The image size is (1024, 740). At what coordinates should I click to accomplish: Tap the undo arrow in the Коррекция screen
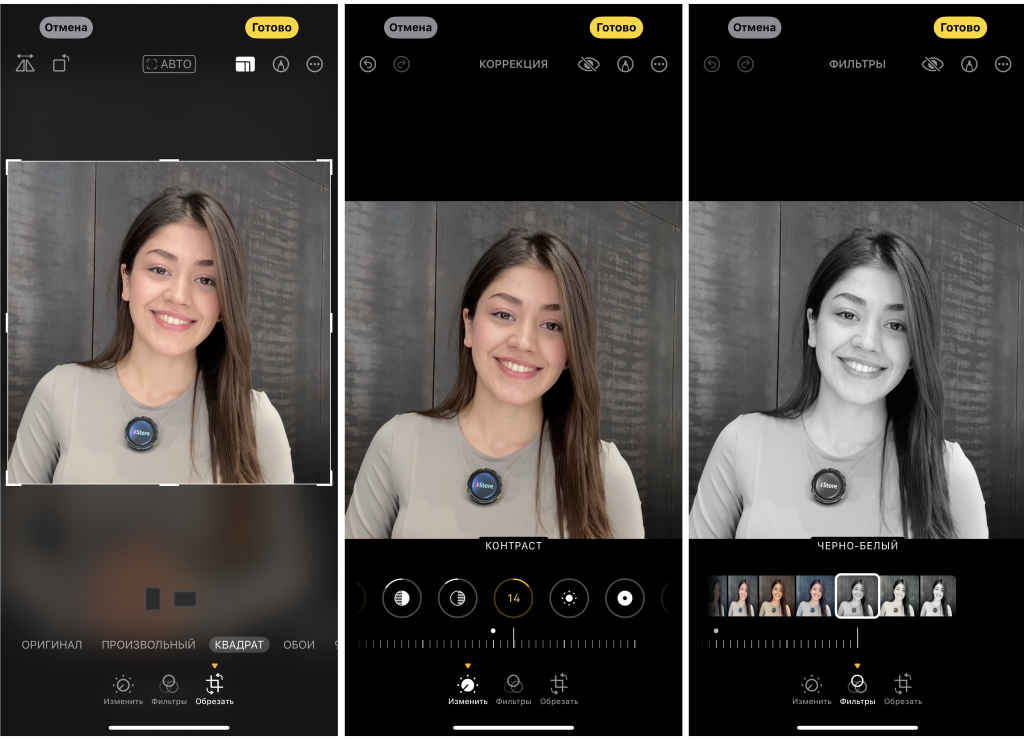coord(367,64)
